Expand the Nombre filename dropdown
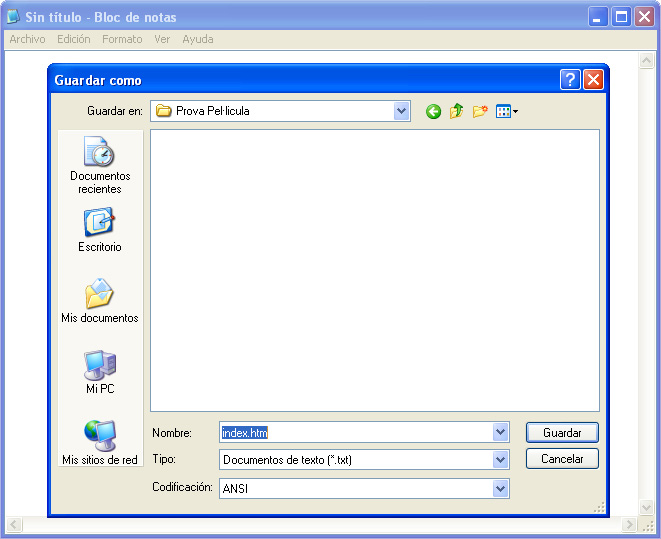661x539 pixels. coord(501,432)
